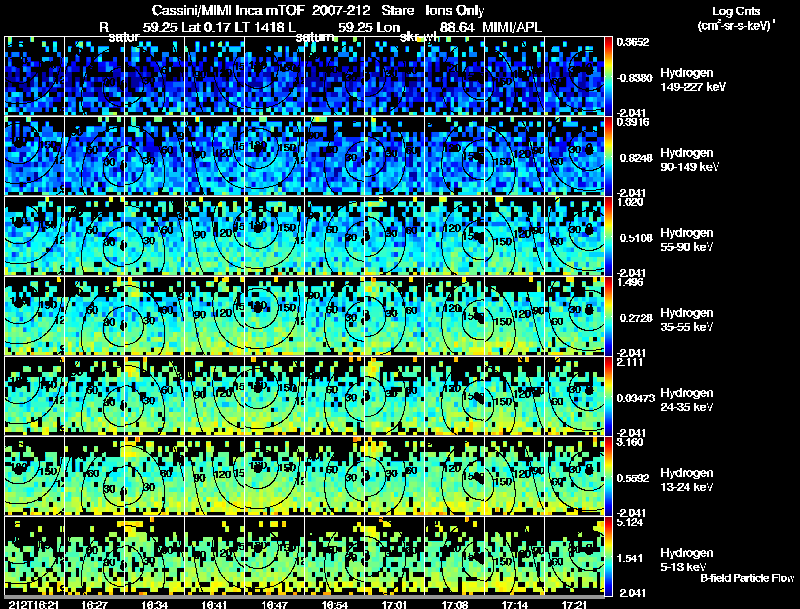The width and height of the screenshot is (800, 609).
Task: Select the 'Hydrogen 90-149 keV' row label
Action: coord(689,160)
